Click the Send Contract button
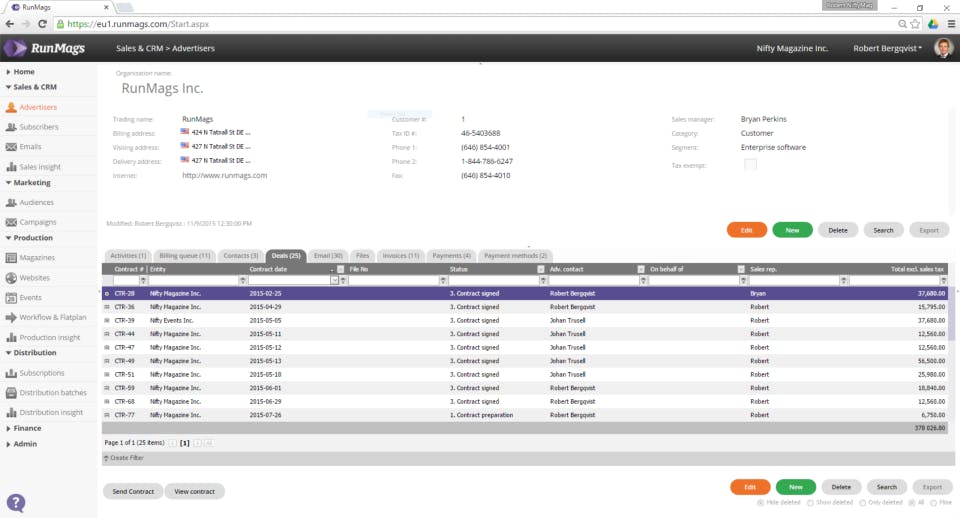 click(x=133, y=491)
